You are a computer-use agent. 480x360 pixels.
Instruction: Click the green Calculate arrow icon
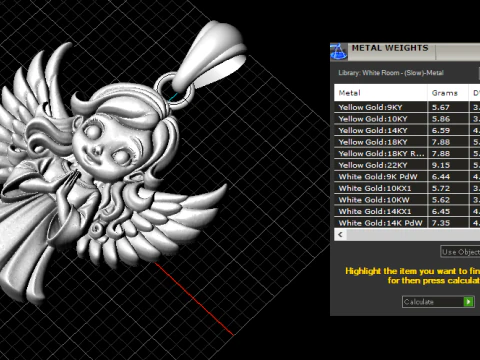(x=468, y=302)
